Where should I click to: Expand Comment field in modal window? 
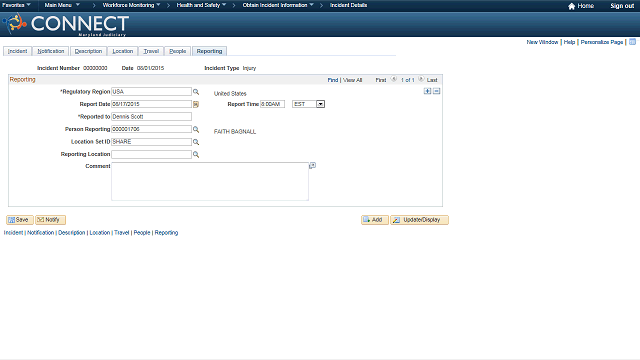(x=313, y=165)
